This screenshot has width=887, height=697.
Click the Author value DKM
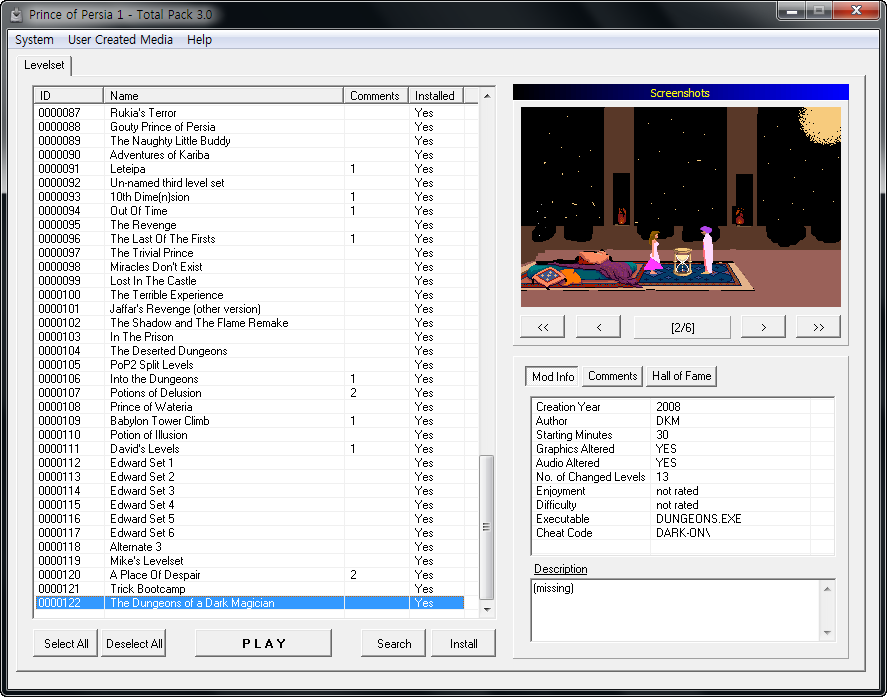click(668, 421)
